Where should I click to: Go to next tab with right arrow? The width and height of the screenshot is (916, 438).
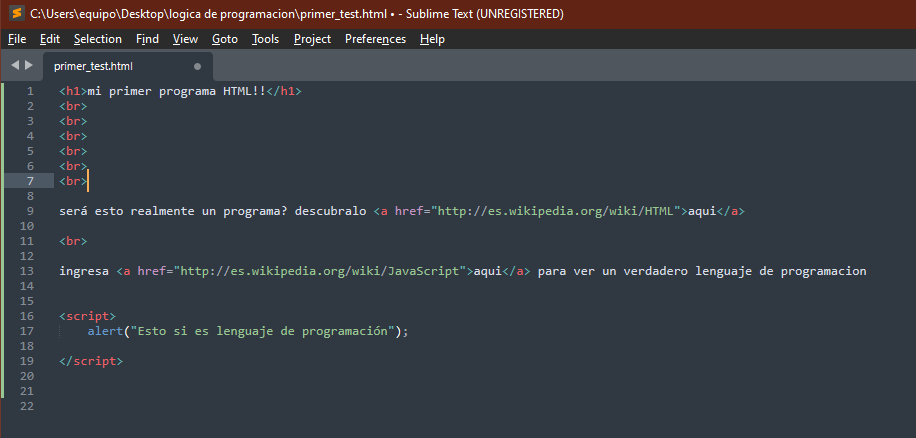coord(29,65)
